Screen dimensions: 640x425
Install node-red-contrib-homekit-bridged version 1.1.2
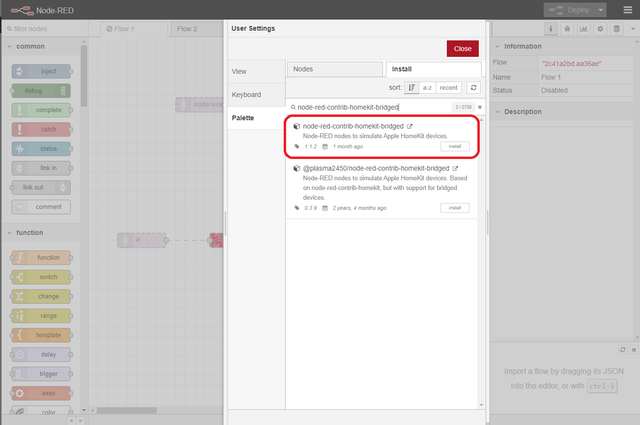coord(454,146)
